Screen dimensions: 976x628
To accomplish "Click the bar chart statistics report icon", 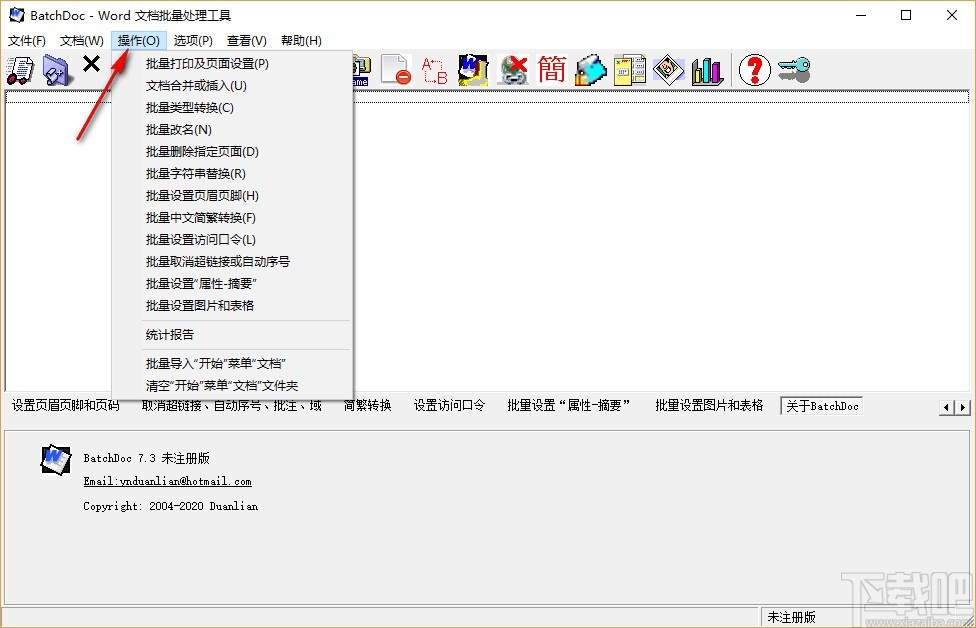I will coord(707,70).
